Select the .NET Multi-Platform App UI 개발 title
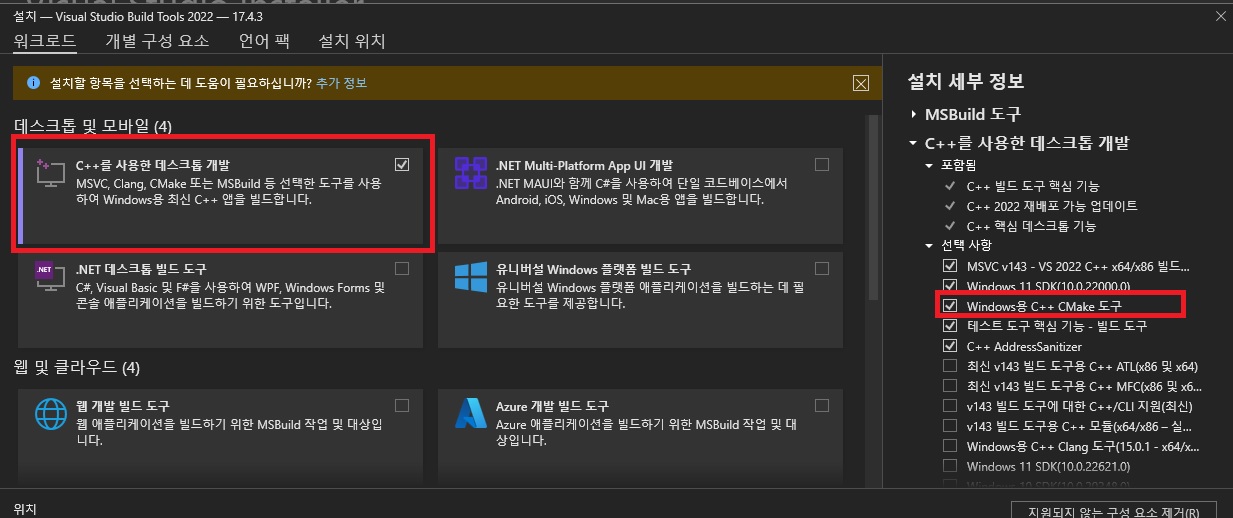The image size is (1233, 518). tap(584, 165)
